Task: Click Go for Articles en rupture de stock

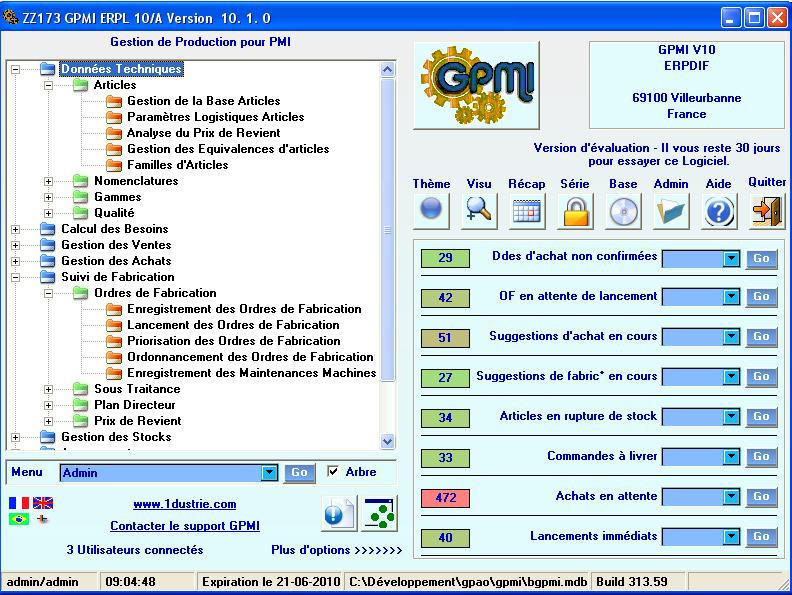Action: [761, 417]
